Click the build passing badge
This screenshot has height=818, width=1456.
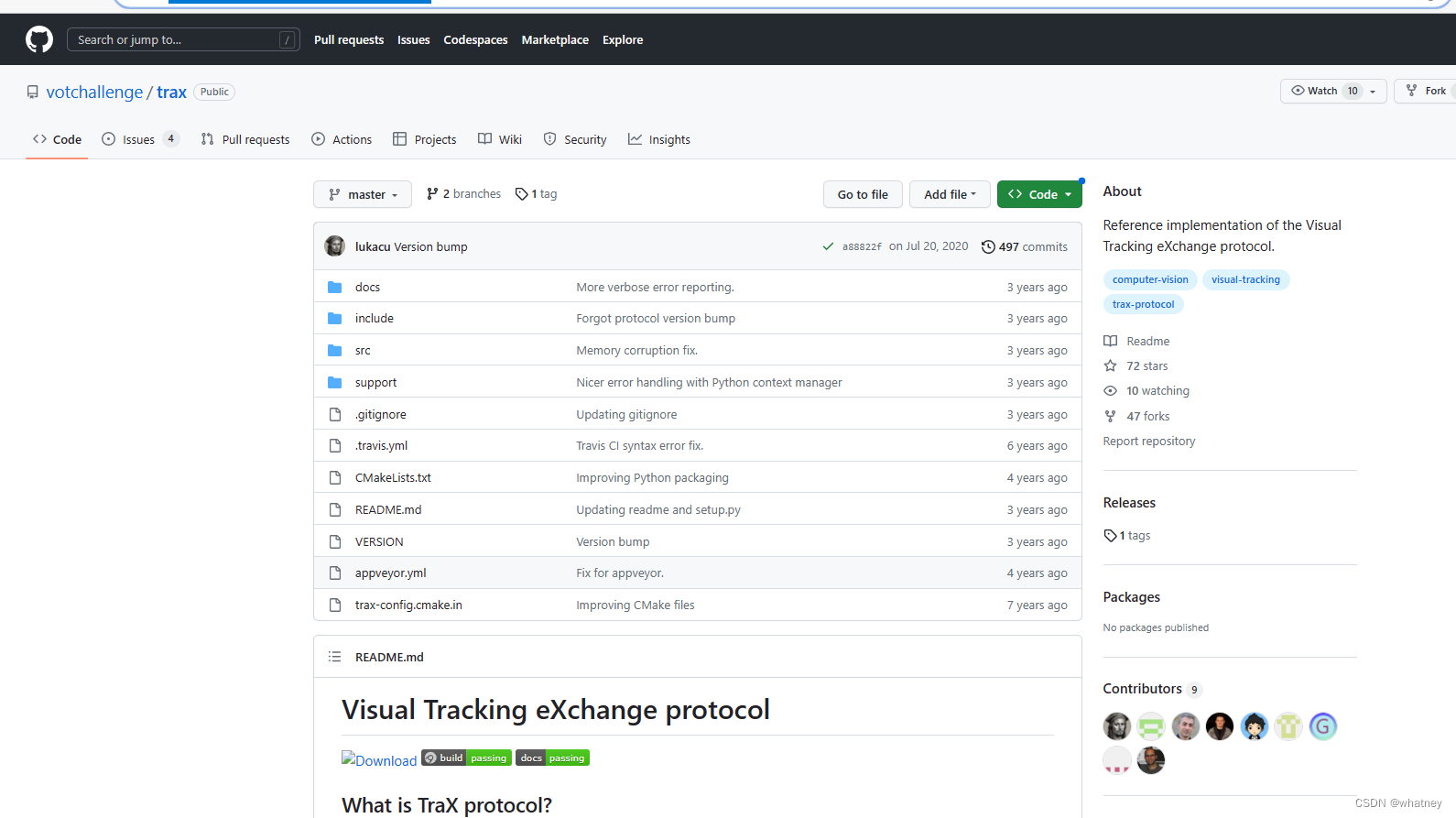pyautogui.click(x=466, y=758)
